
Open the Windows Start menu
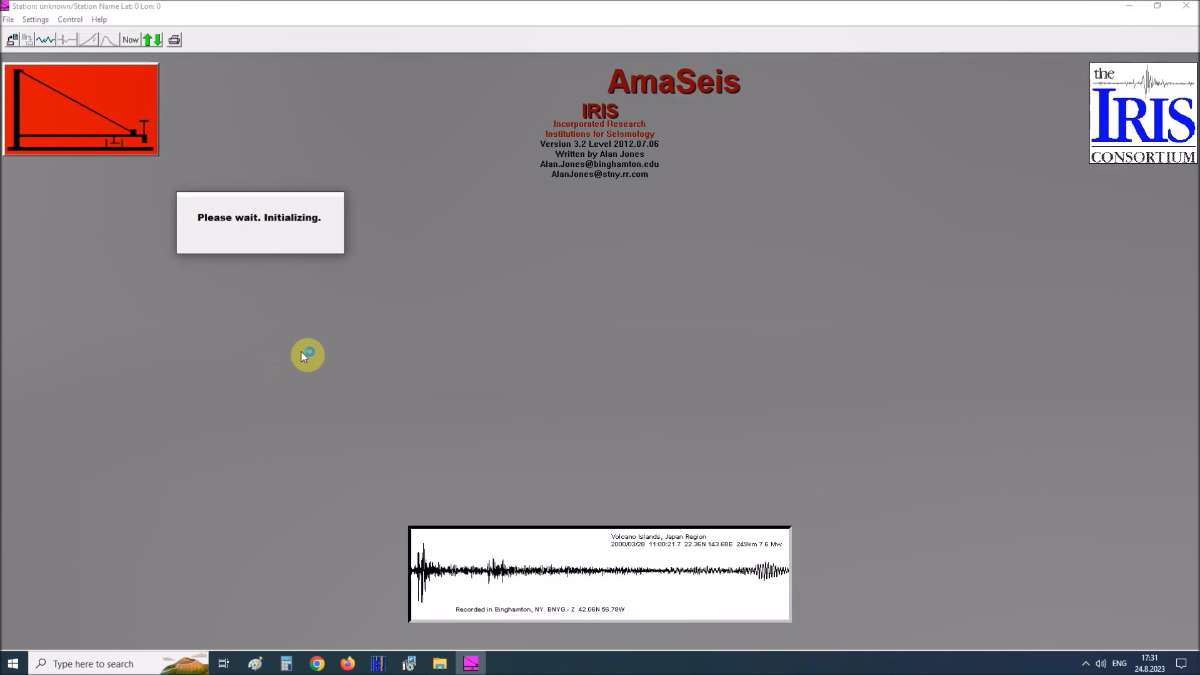pyautogui.click(x=13, y=663)
